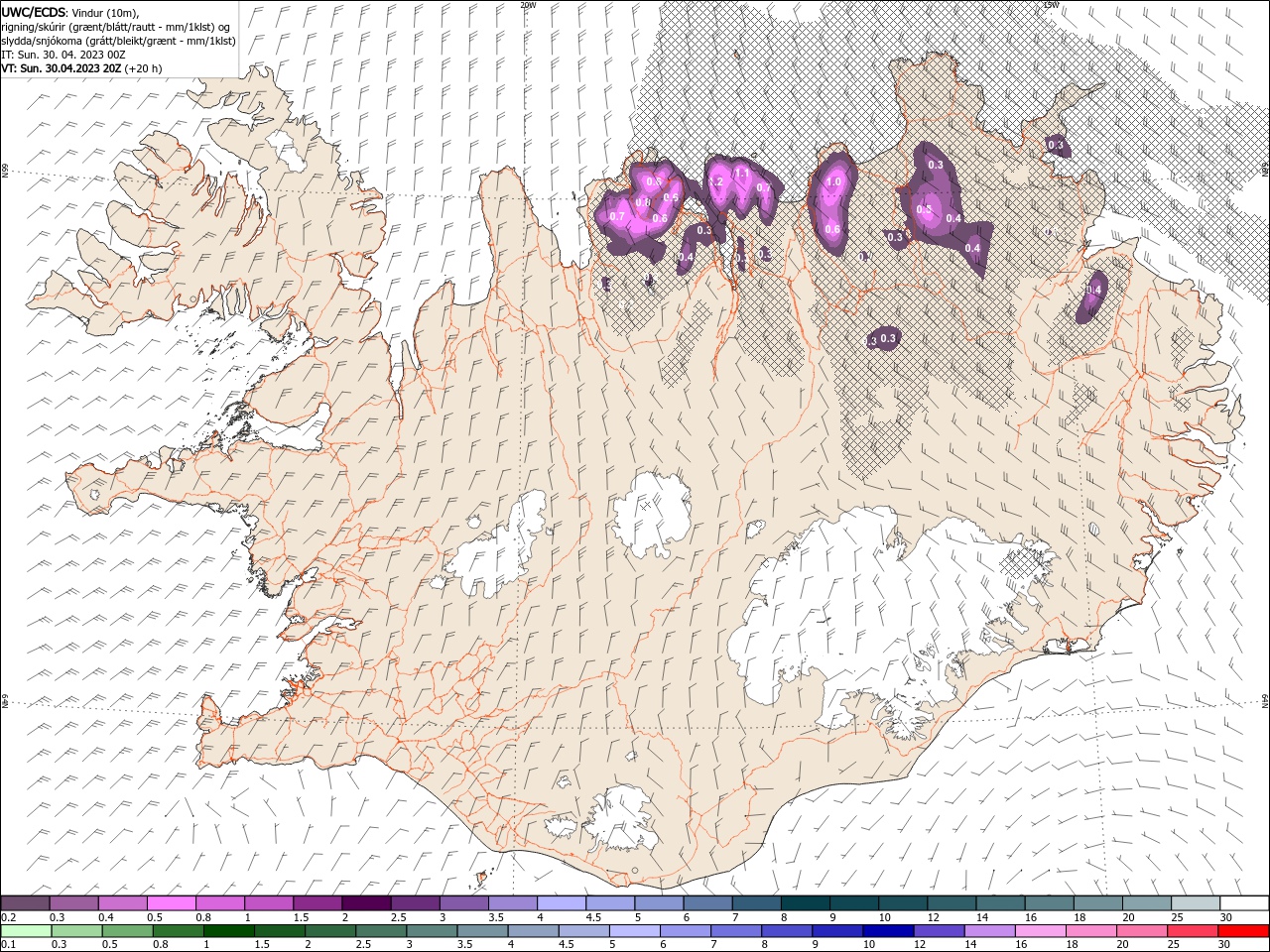The image size is (1270, 952).
Task: Pick the lower legend swatch starting at 0.5
Action: (x=127, y=931)
